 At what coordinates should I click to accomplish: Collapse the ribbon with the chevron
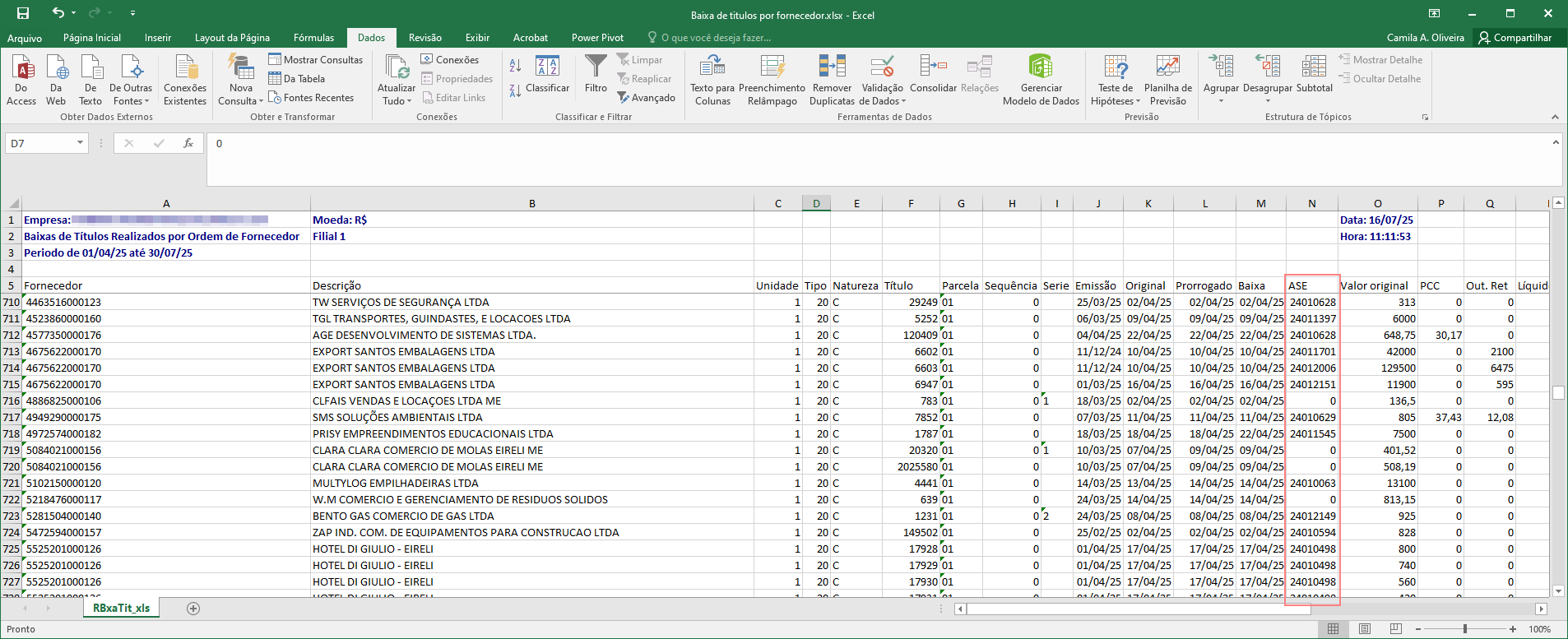coord(1555,117)
